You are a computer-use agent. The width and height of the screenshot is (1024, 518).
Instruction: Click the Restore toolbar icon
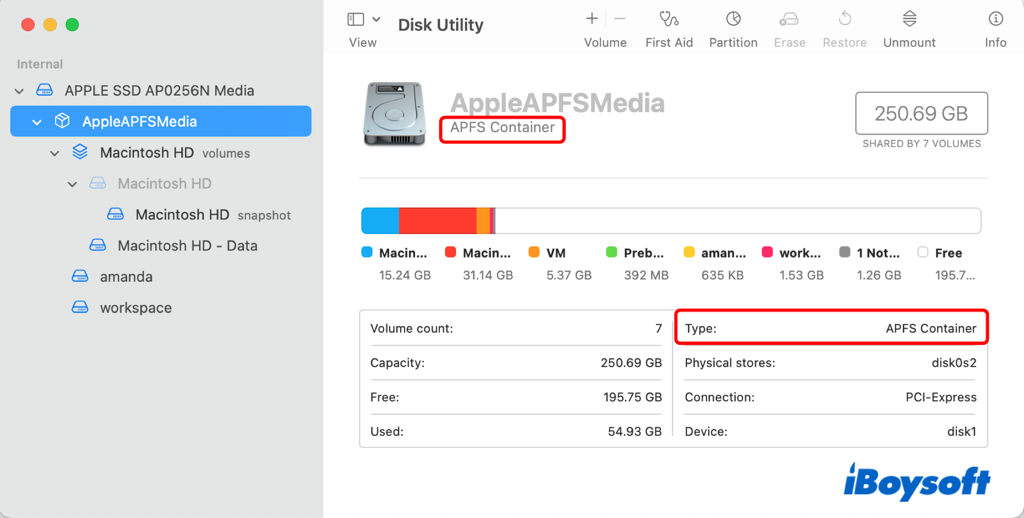[x=844, y=19]
